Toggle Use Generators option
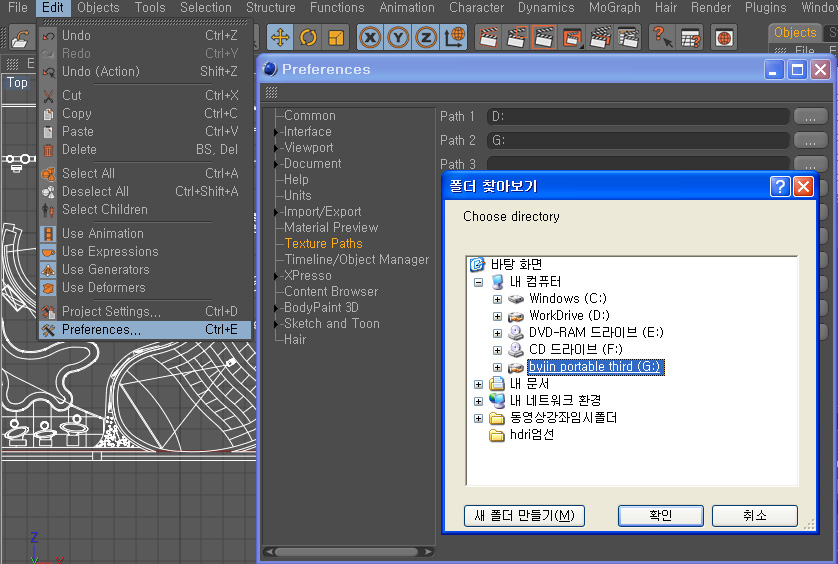 [145, 269]
